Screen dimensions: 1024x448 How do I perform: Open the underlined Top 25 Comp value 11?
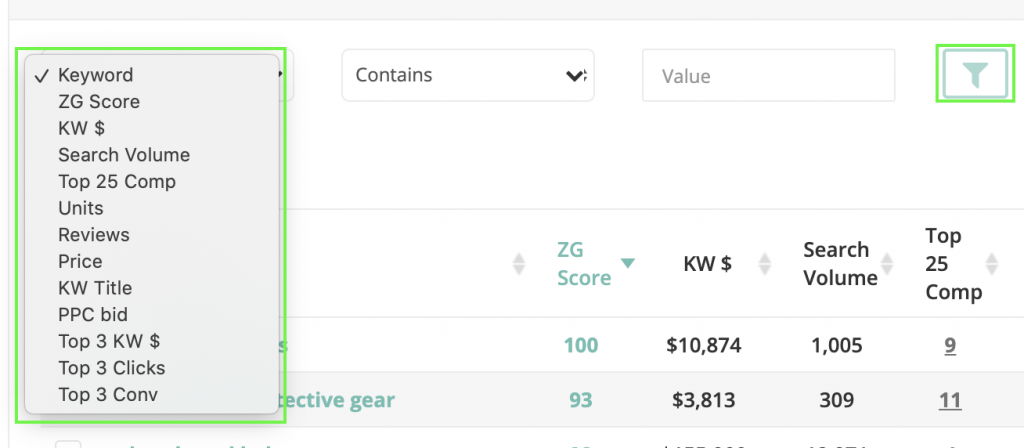[950, 400]
